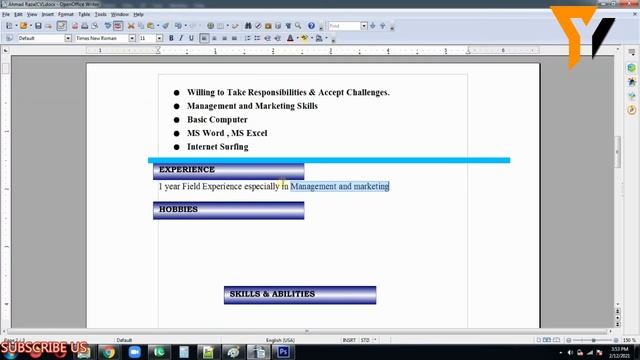Open the Find toolbar search history dropdown
Viewport: 640px width, 360px height.
click(x=364, y=26)
